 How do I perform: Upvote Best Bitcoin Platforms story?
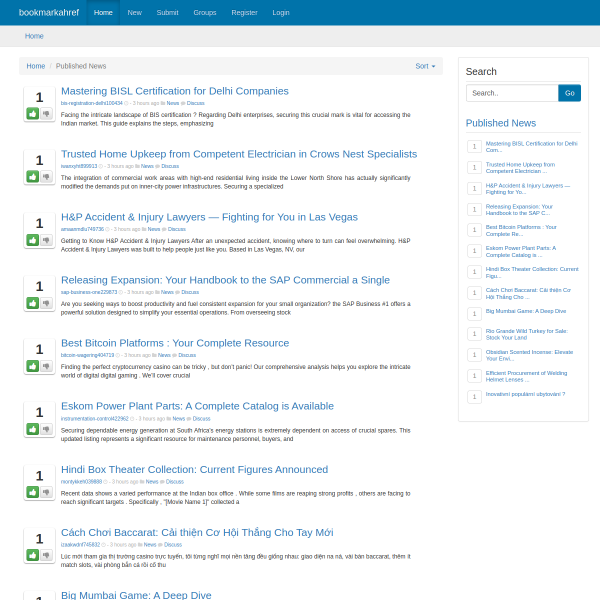(33, 366)
